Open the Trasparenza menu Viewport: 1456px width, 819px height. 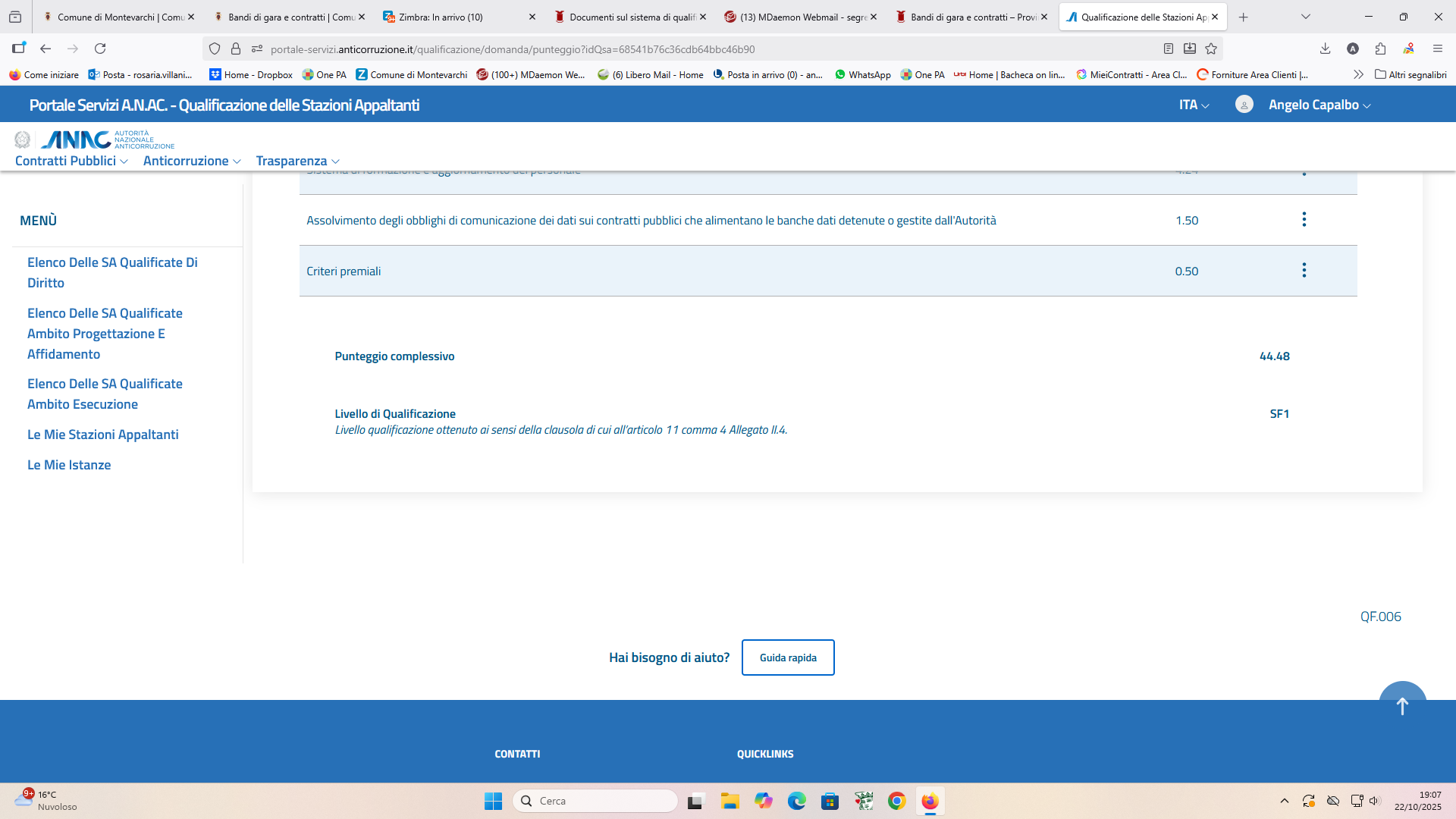[x=297, y=161]
